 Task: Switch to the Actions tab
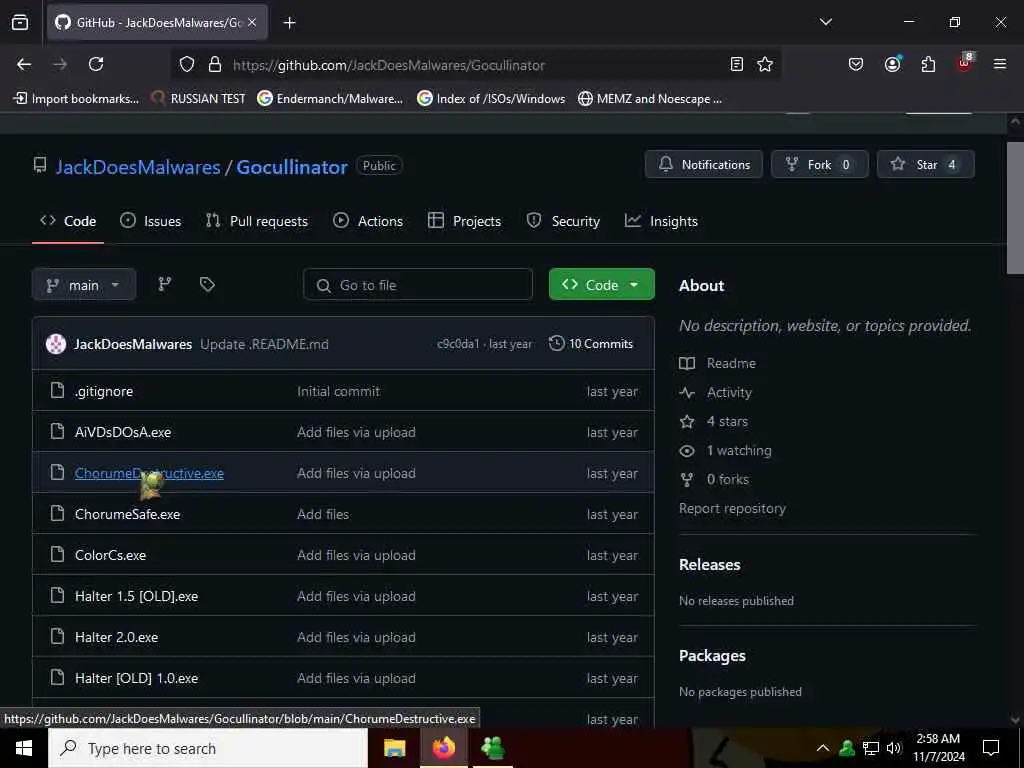tap(368, 221)
